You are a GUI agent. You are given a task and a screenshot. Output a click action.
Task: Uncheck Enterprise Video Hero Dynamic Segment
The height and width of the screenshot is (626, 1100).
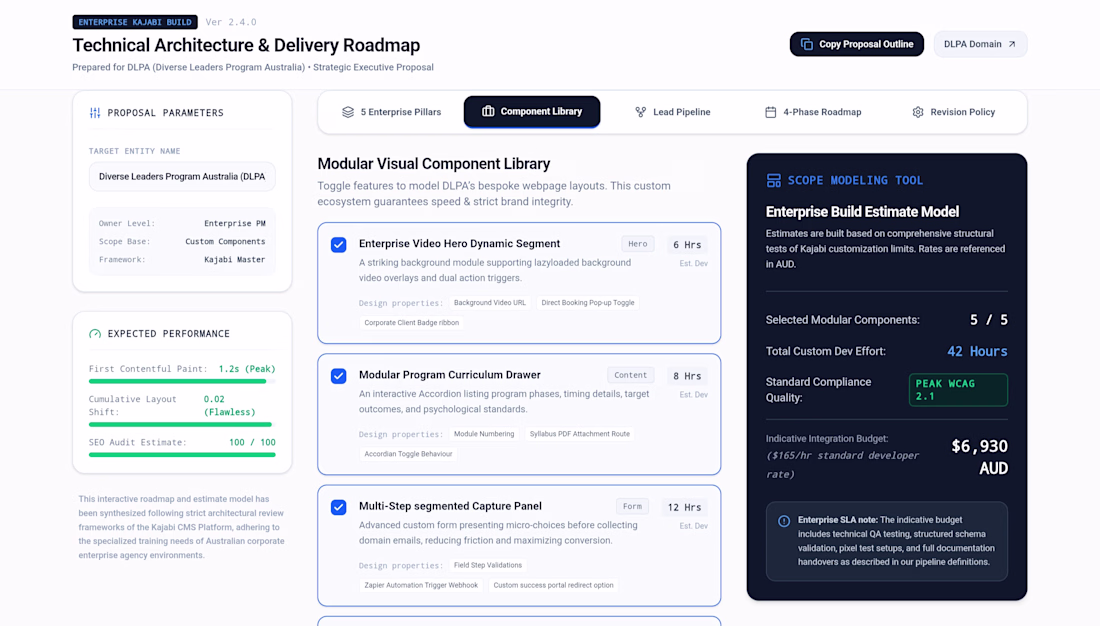click(x=338, y=245)
